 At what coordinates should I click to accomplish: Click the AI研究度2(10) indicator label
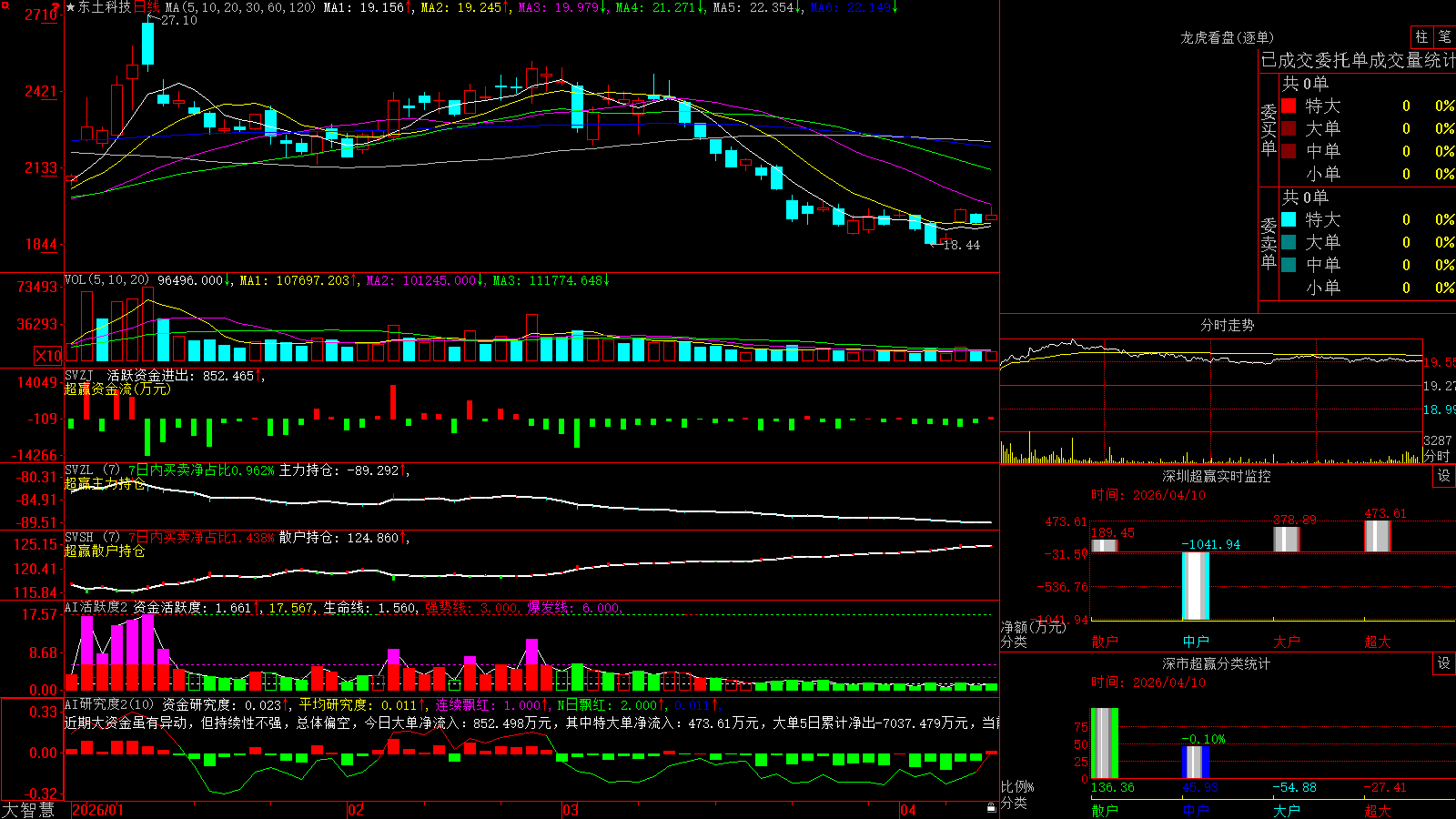coord(110,705)
